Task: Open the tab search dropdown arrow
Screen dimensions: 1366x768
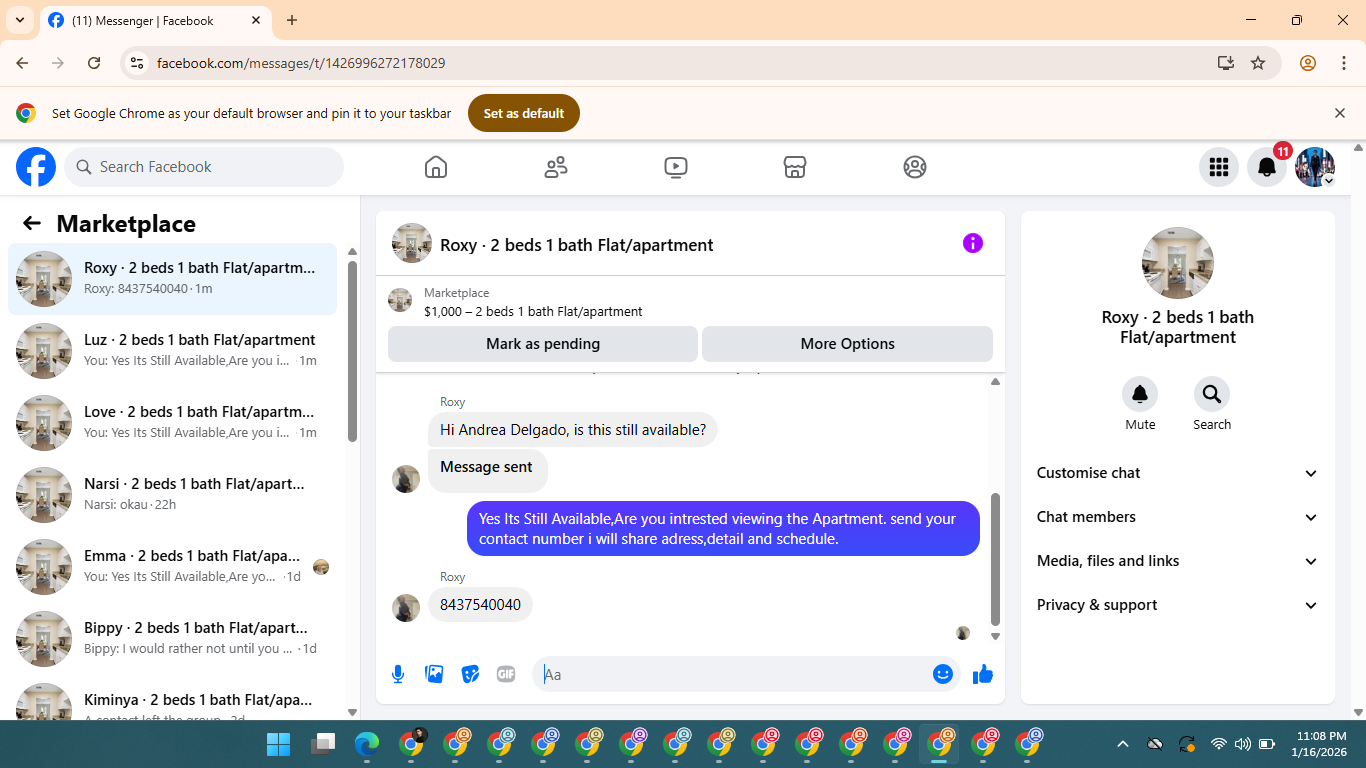Action: (x=20, y=20)
